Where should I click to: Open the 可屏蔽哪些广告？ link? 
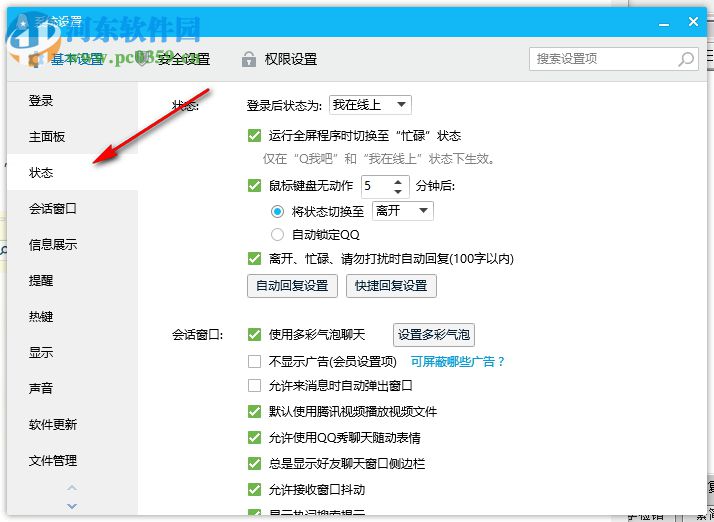pos(458,362)
